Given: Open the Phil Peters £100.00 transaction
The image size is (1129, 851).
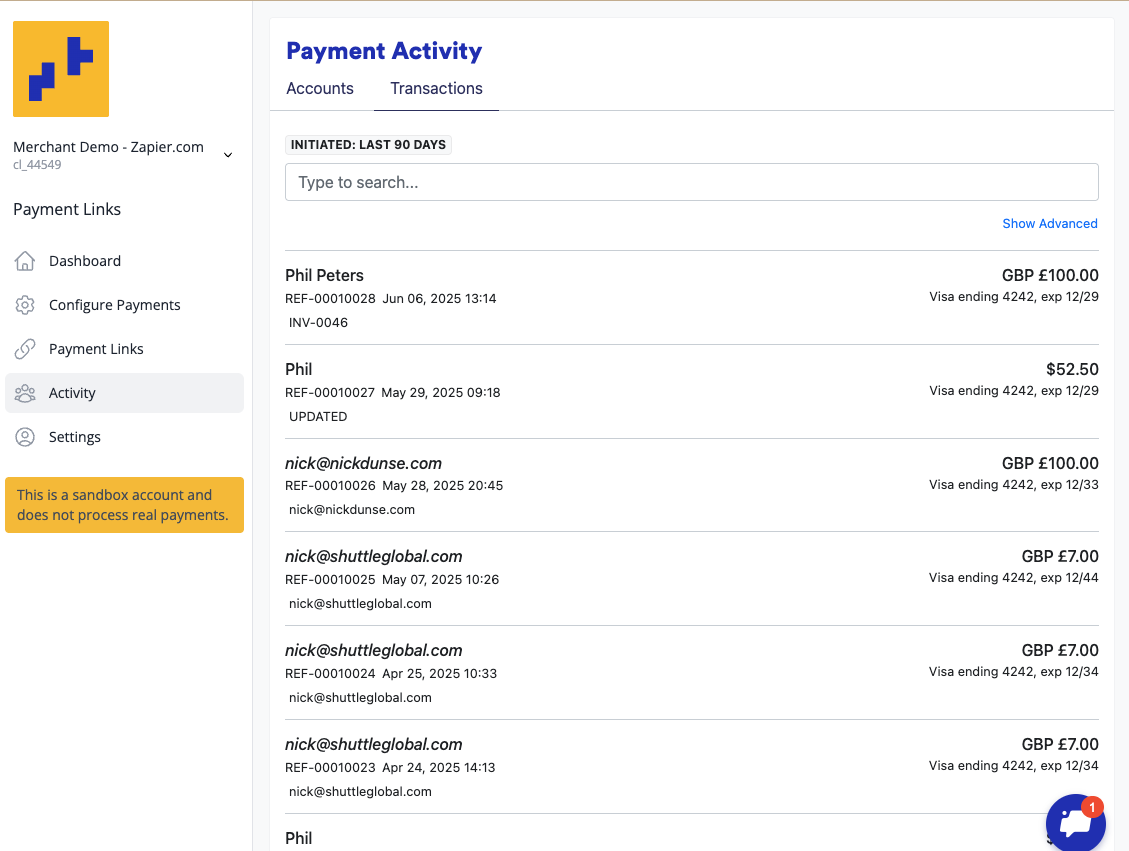Looking at the screenshot, I should click(691, 297).
